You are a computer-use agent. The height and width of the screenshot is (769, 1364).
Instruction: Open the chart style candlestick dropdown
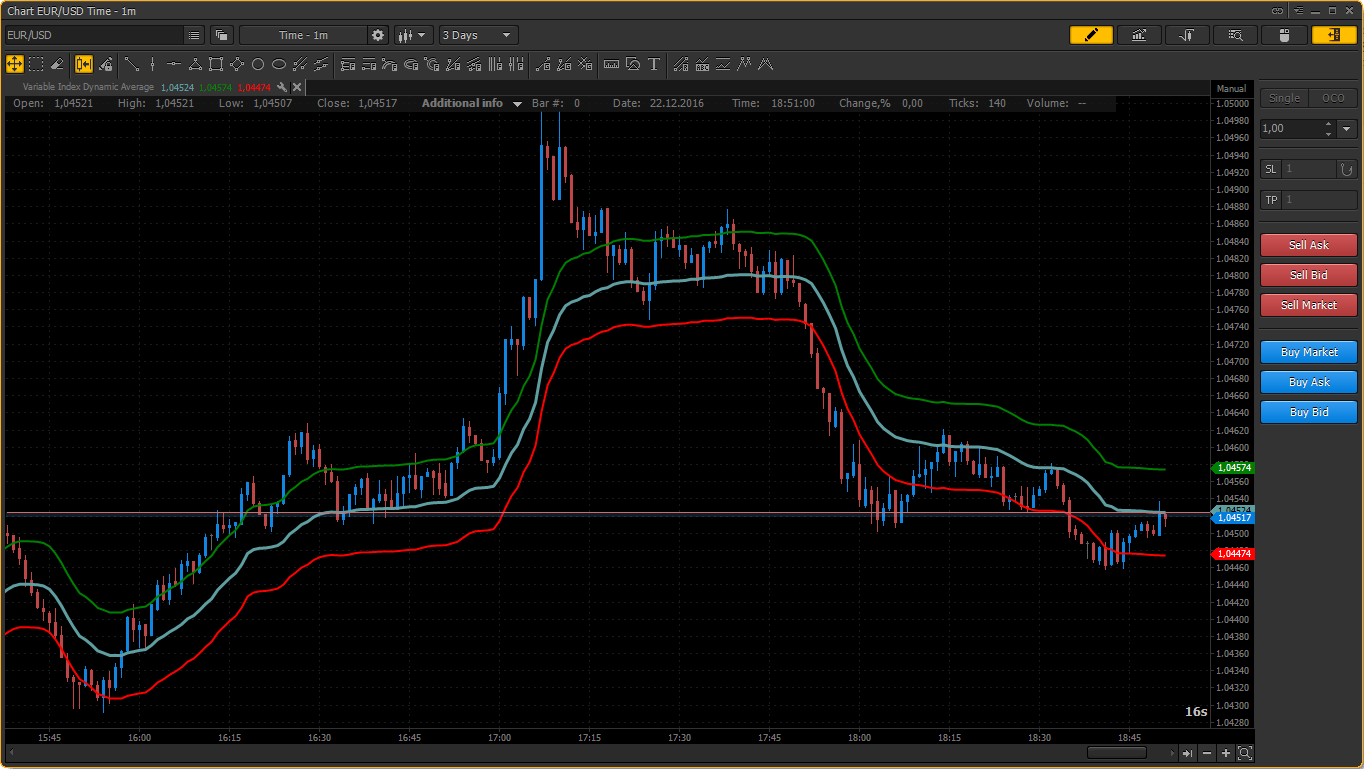pos(414,35)
